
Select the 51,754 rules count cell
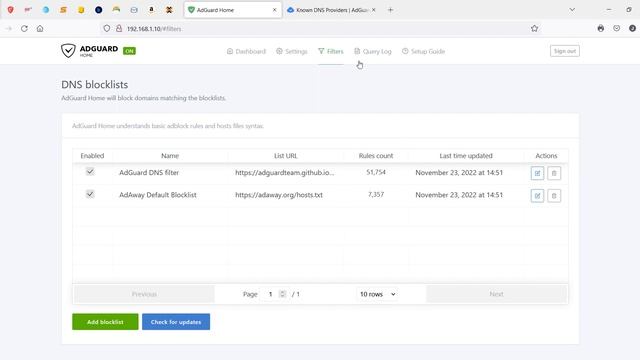[376, 172]
